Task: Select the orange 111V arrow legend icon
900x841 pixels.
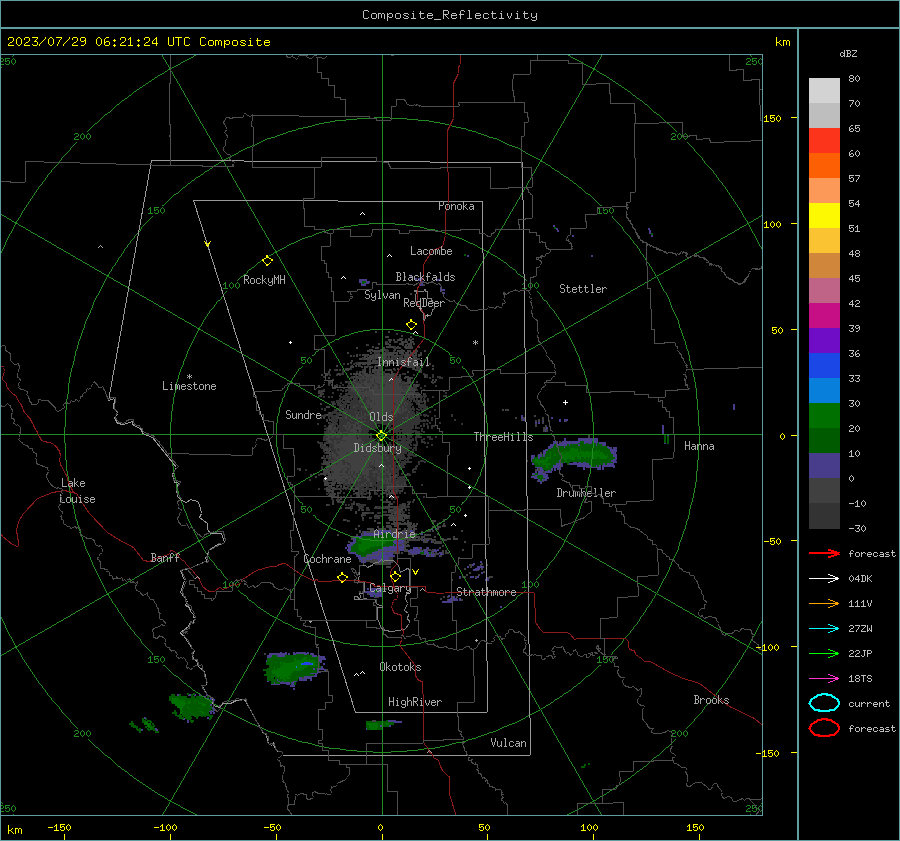Action: pos(824,603)
